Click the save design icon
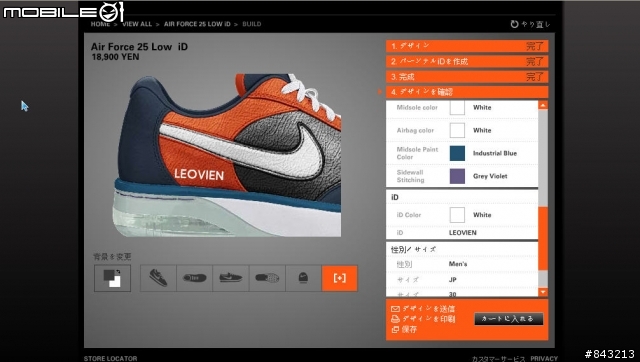 [x=395, y=329]
